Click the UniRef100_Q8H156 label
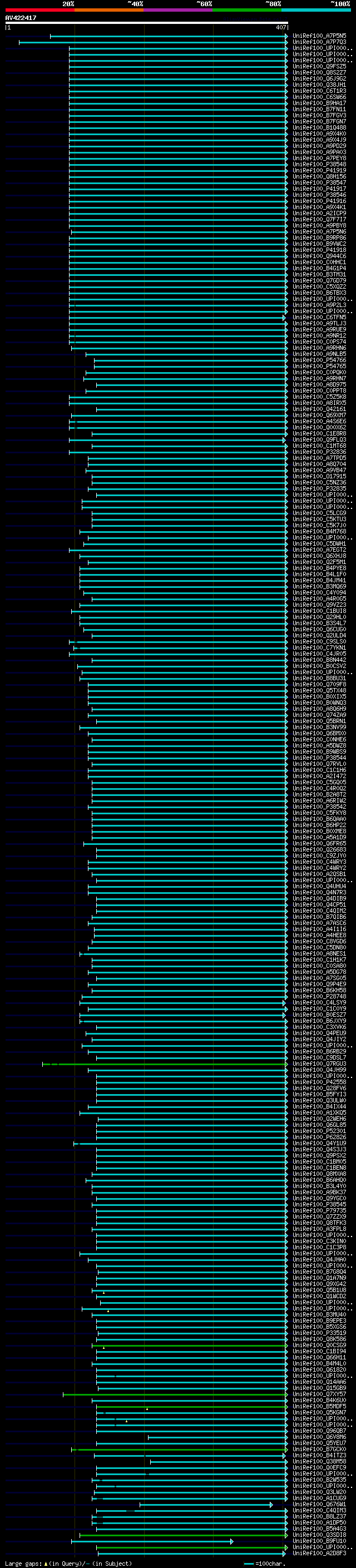Screen dimensions: 356x1568 point(319,176)
